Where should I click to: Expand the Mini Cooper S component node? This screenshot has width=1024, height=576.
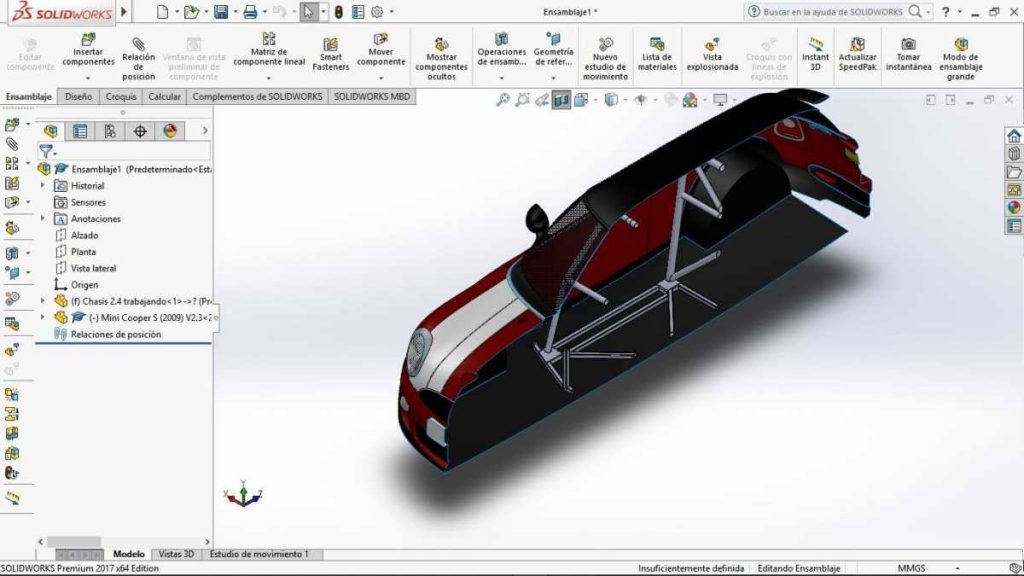(43, 317)
